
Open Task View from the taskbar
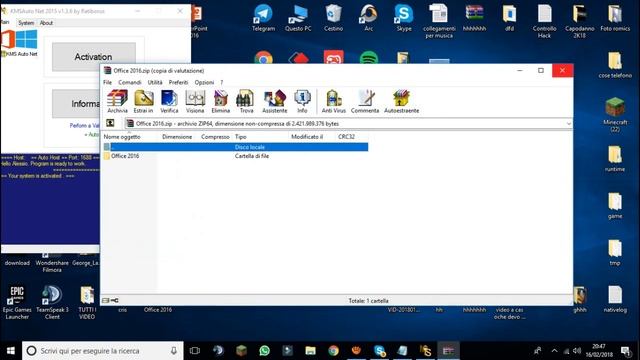click(x=195, y=351)
